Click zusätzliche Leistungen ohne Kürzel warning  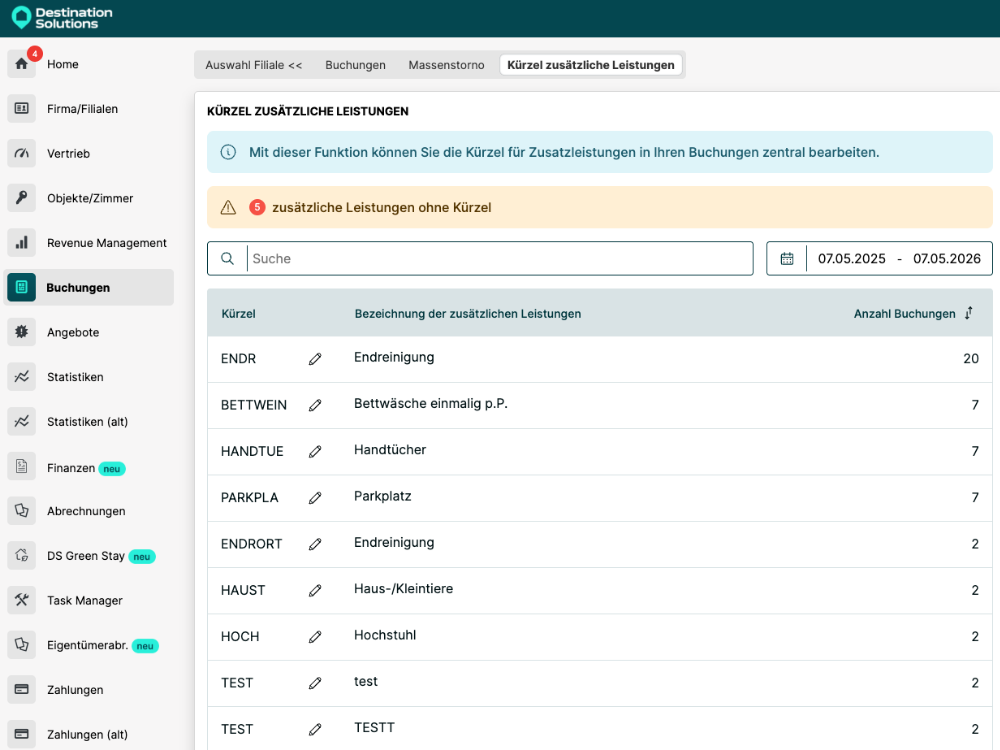pos(381,207)
